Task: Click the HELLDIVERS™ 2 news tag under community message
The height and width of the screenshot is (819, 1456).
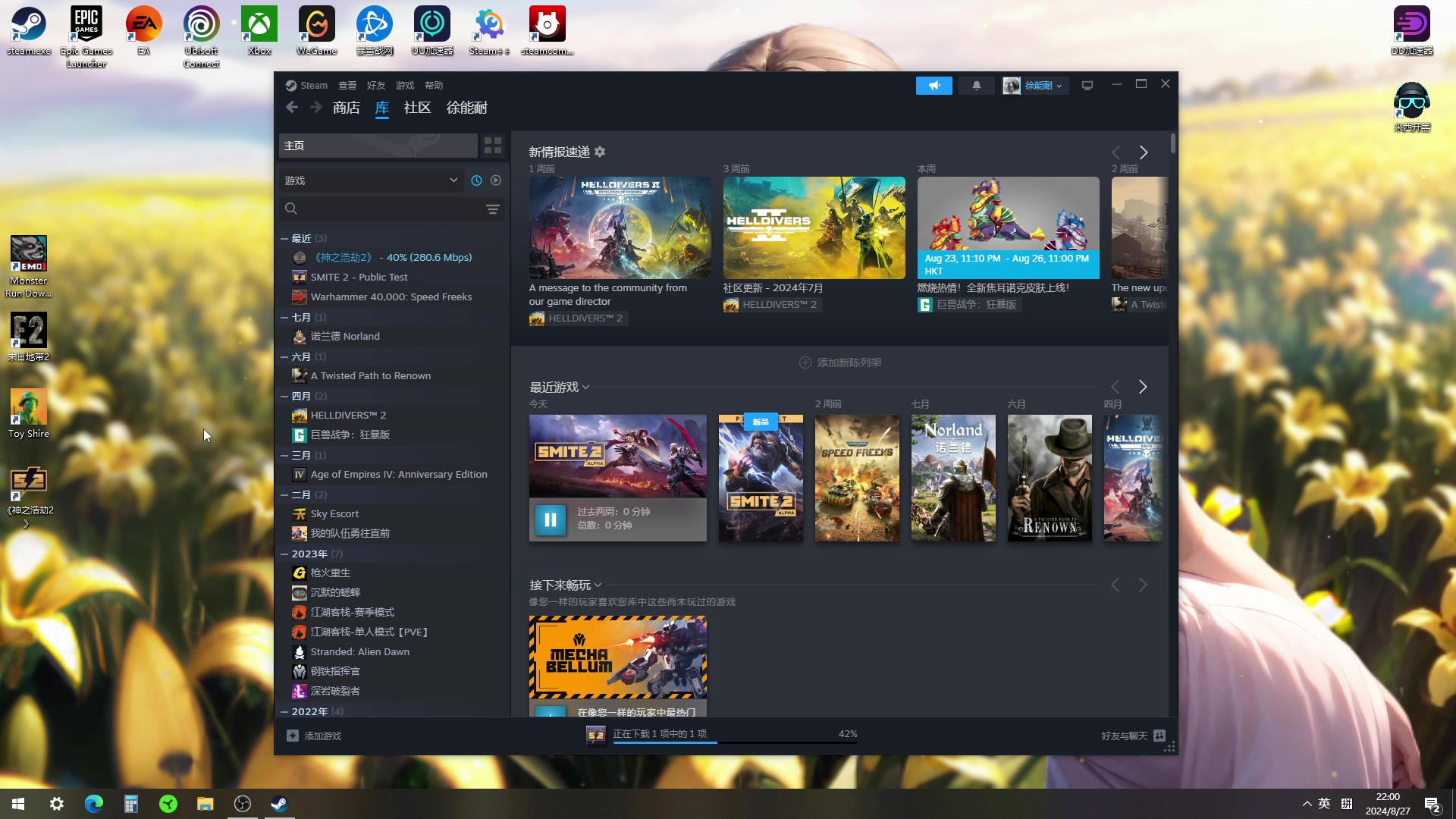Action: 578,318
